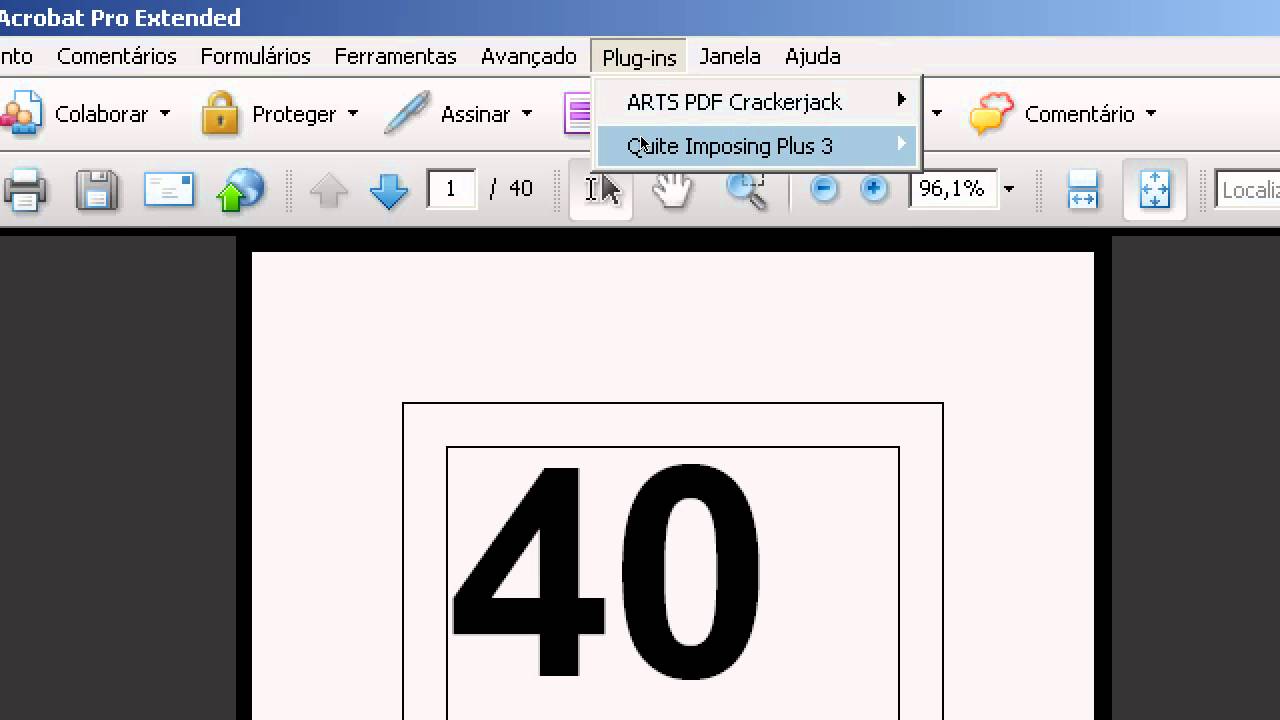Click the fit one full page icon

(1154, 189)
